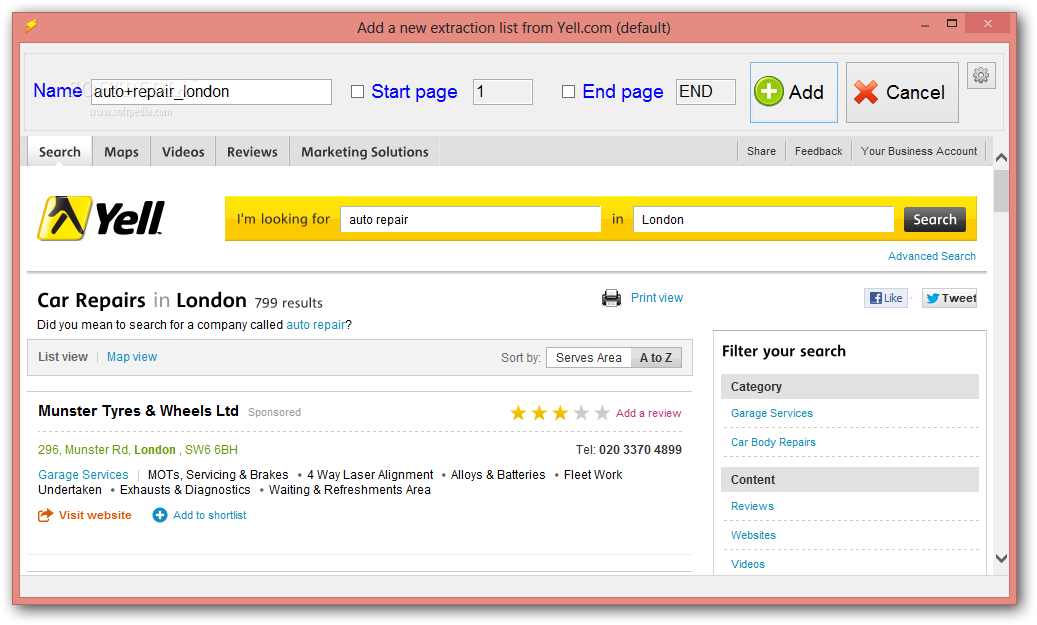Click the green Add button
This screenshot has width=1037, height=625.
pos(794,93)
